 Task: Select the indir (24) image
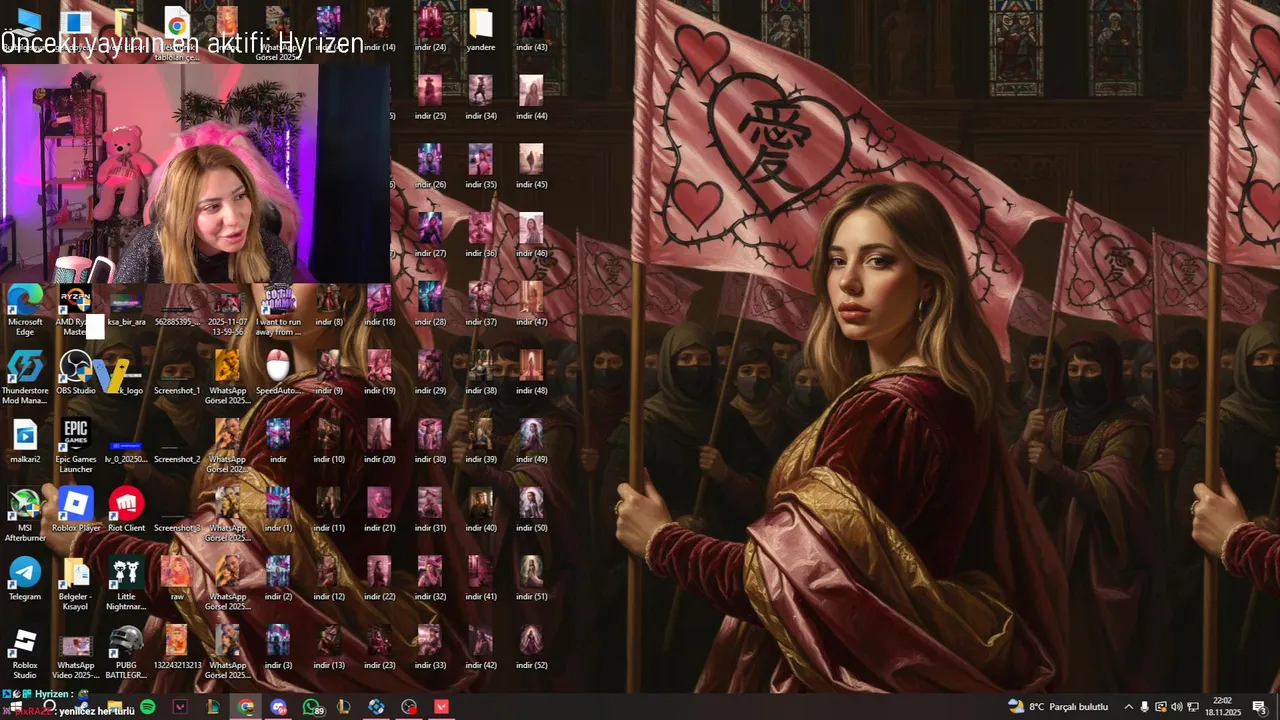[430, 29]
